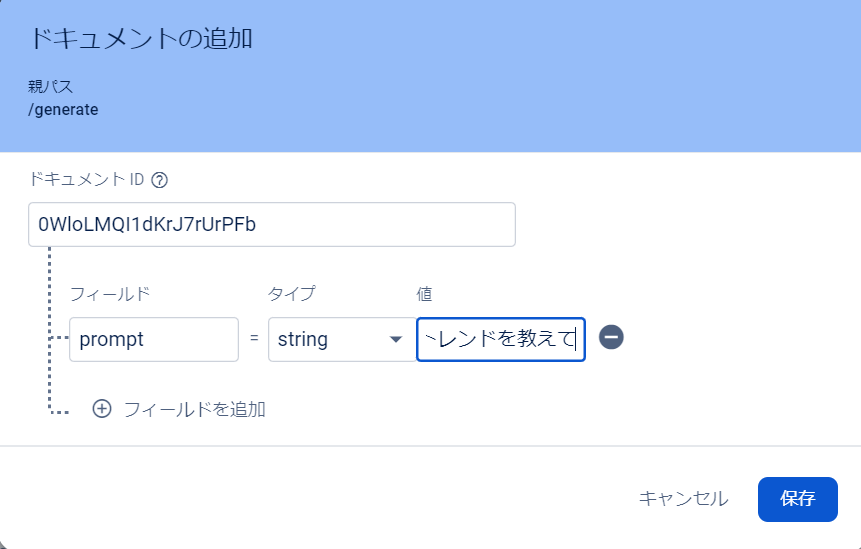Click the dropdown arrow next to string
This screenshot has width=861, height=549.
[396, 339]
